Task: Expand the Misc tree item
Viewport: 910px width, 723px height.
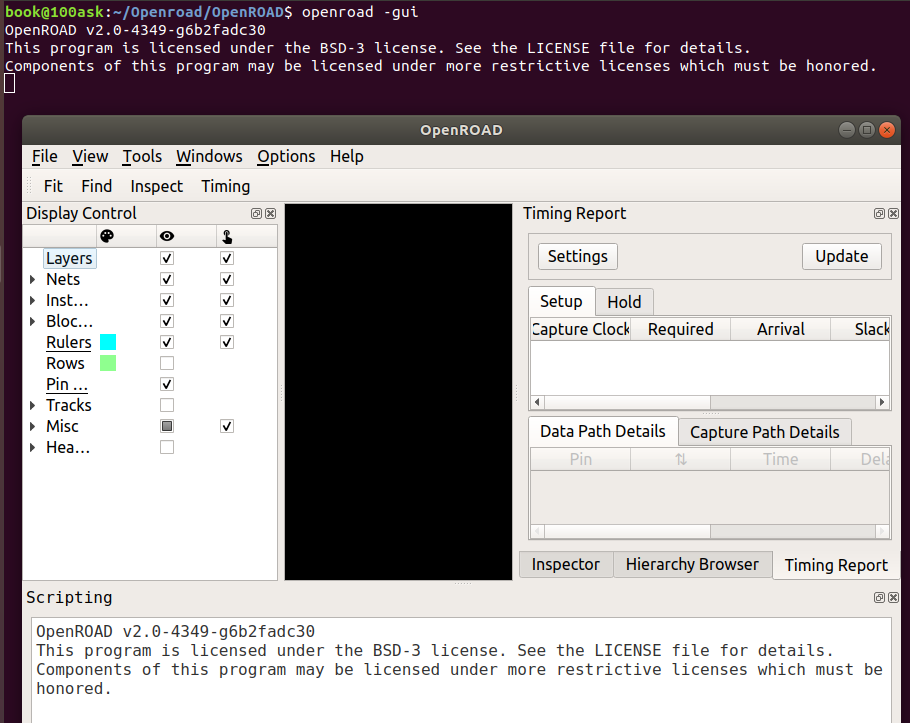Action: (x=32, y=426)
